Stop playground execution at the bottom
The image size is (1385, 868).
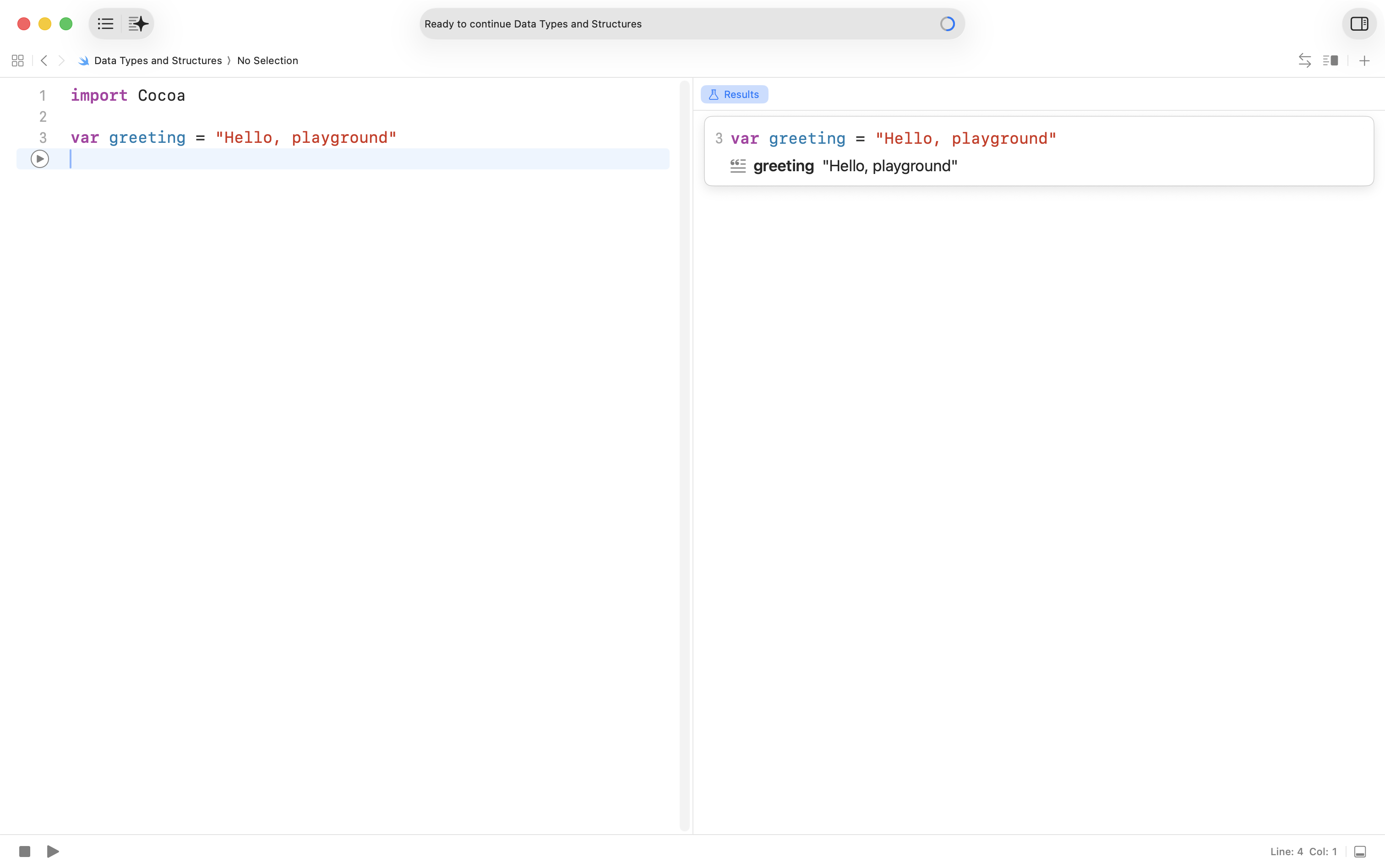(25, 851)
